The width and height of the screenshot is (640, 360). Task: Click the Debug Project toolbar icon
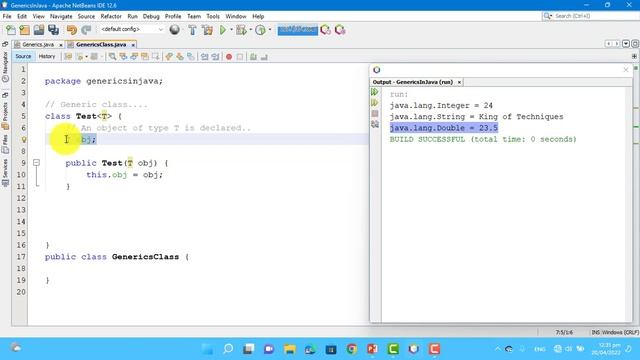tap(241, 30)
